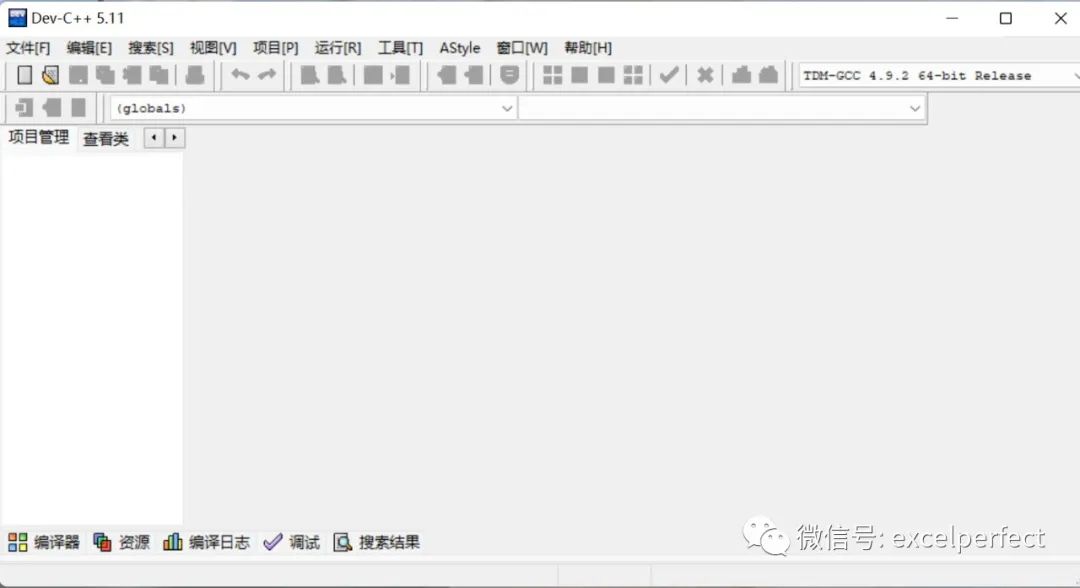1080x588 pixels.
Task: Switch to the 项目管理 tab
Action: (x=39, y=137)
